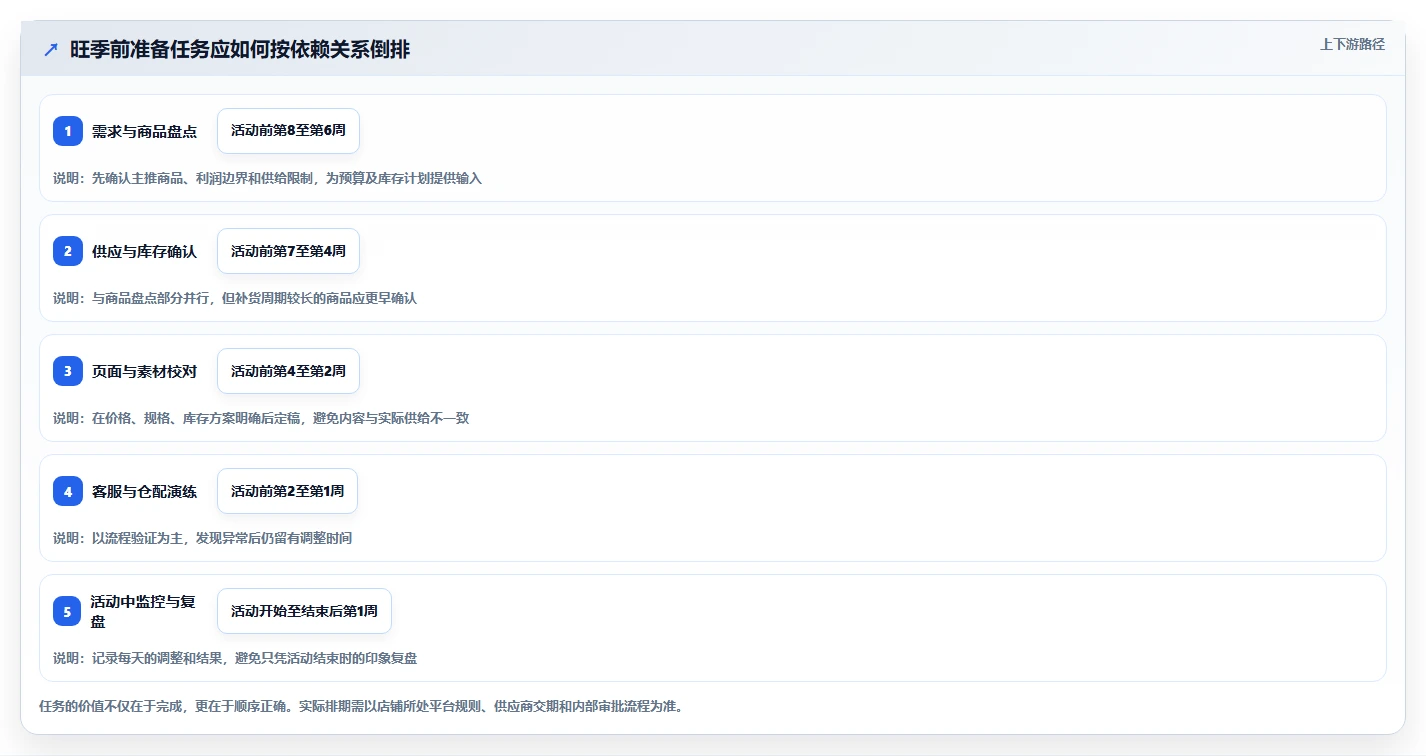
Task: Click the note starting 在价格、规格、库存方案
Action: click(261, 418)
